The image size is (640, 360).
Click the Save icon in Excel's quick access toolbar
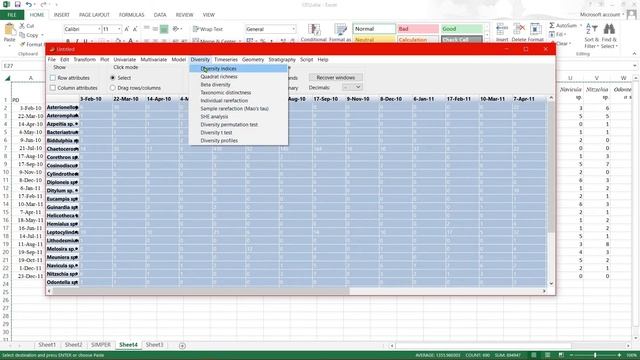click(17, 4)
